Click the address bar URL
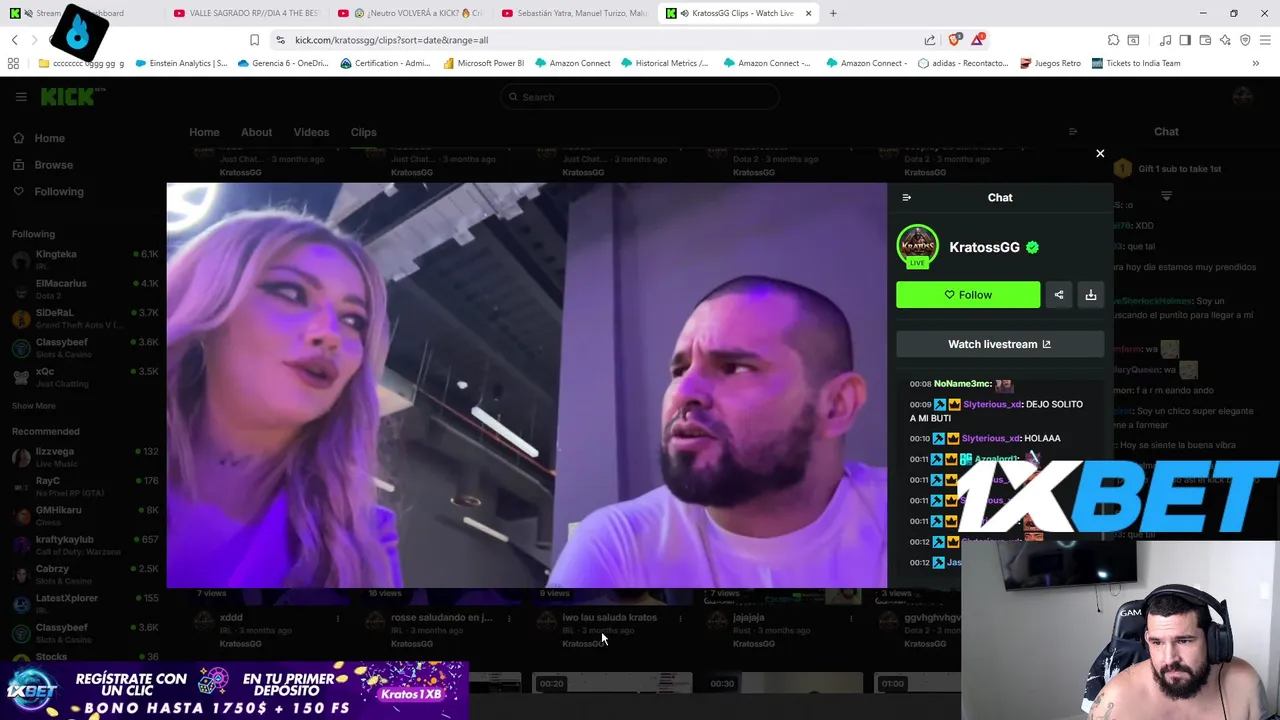 392,40
